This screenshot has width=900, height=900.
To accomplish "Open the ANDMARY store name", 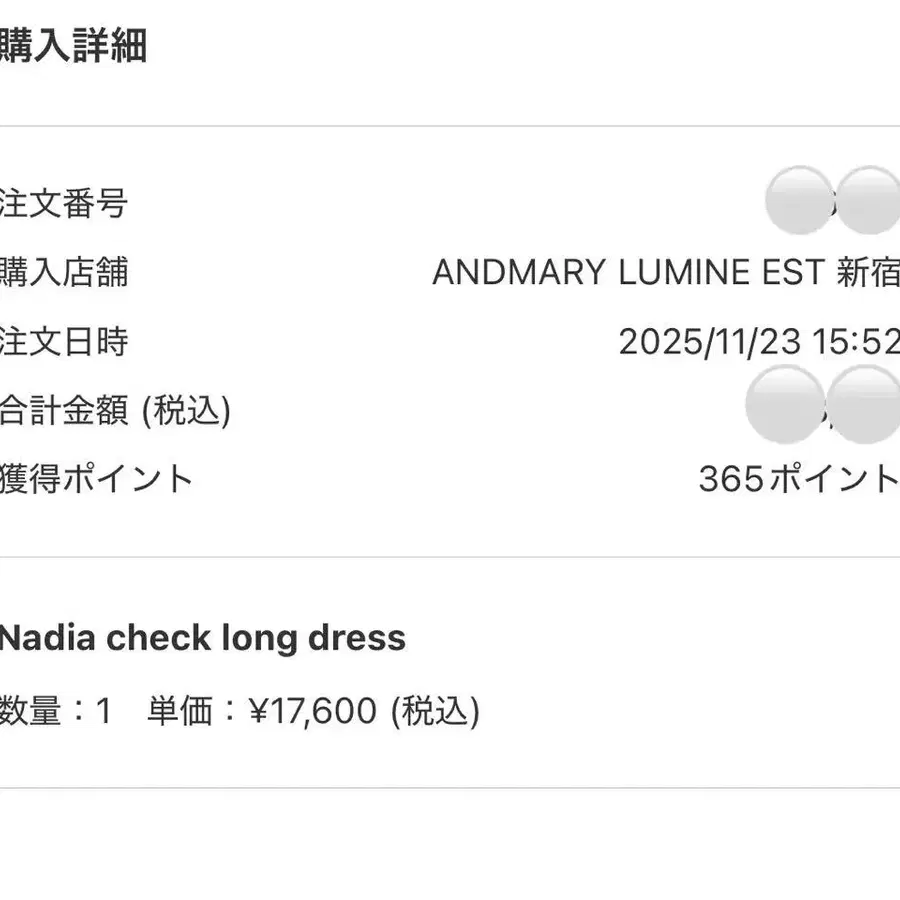I will coord(518,272).
